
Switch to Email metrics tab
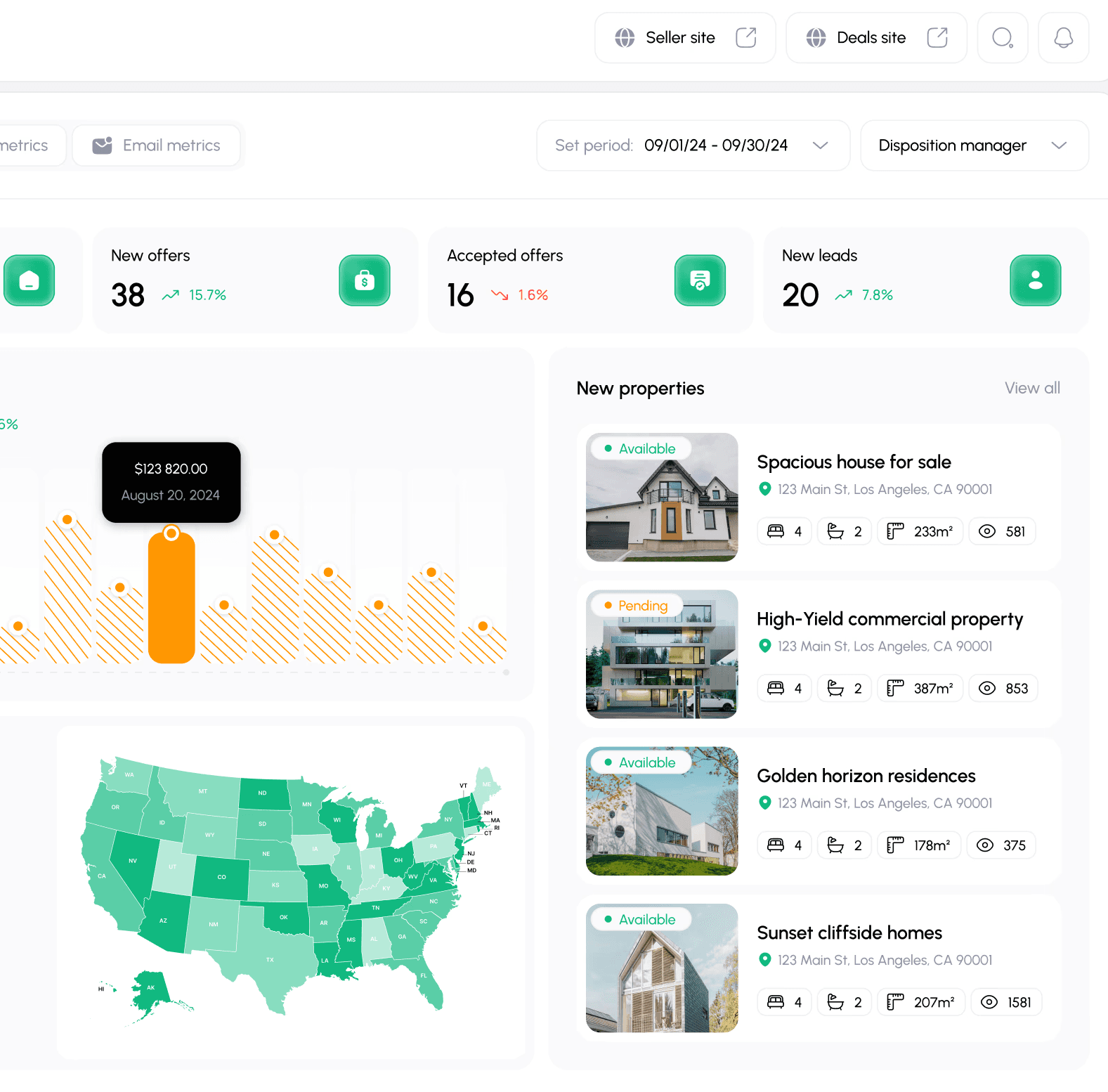(156, 145)
